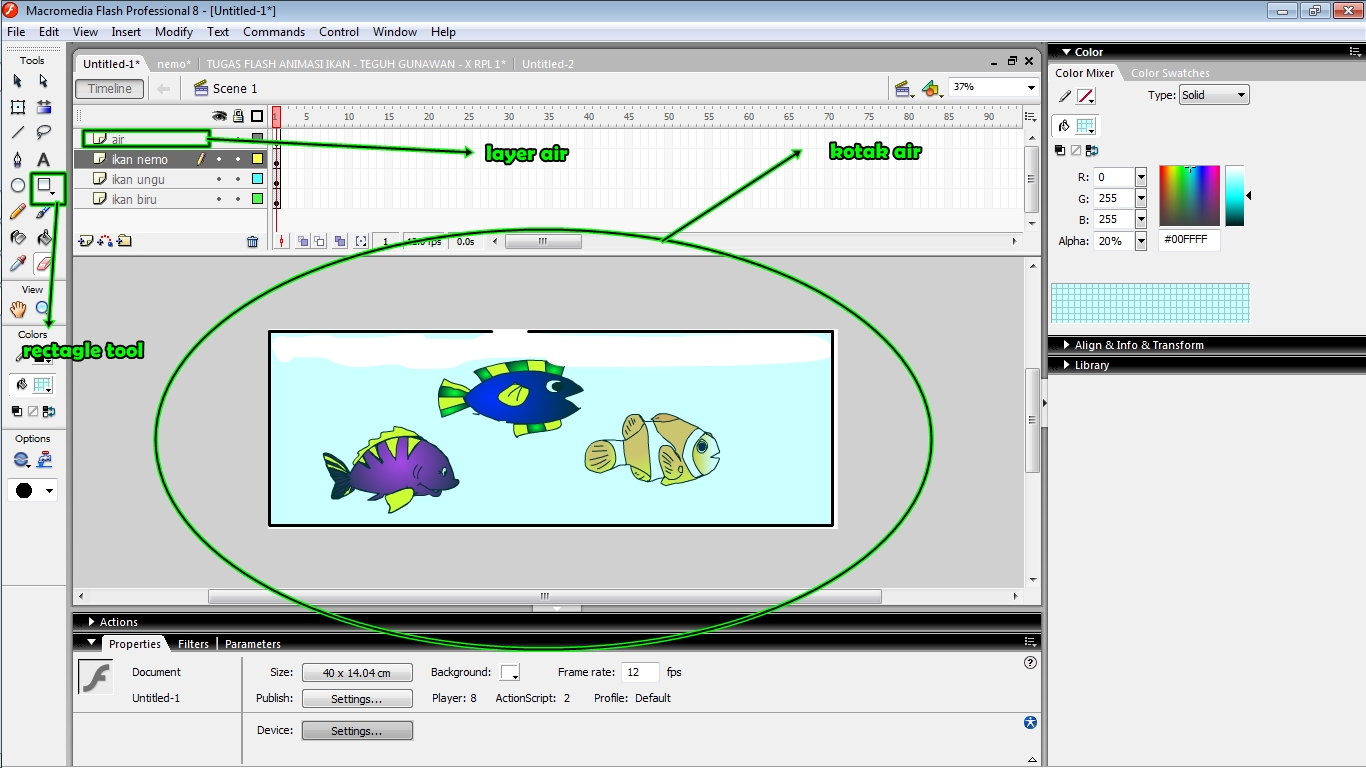Image resolution: width=1366 pixels, height=768 pixels.
Task: Delete layer with the trash icon
Action: coord(253,241)
